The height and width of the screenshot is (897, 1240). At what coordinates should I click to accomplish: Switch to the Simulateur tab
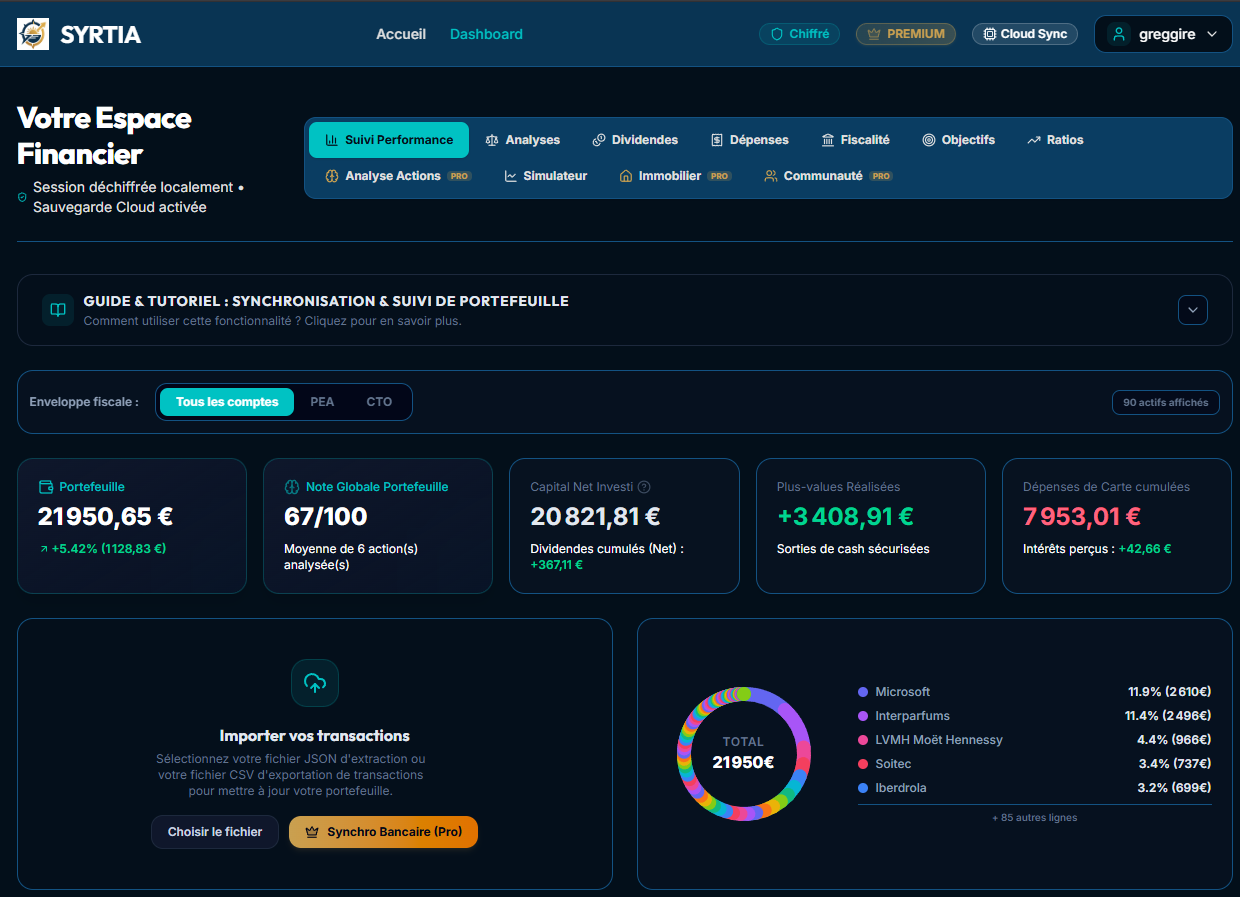coord(546,176)
